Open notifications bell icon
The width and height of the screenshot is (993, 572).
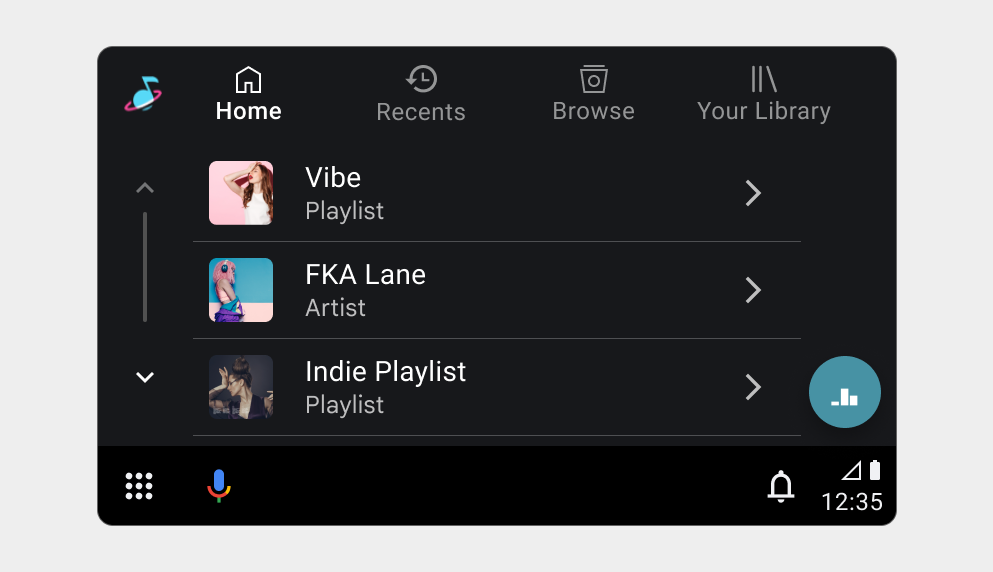click(x=781, y=486)
